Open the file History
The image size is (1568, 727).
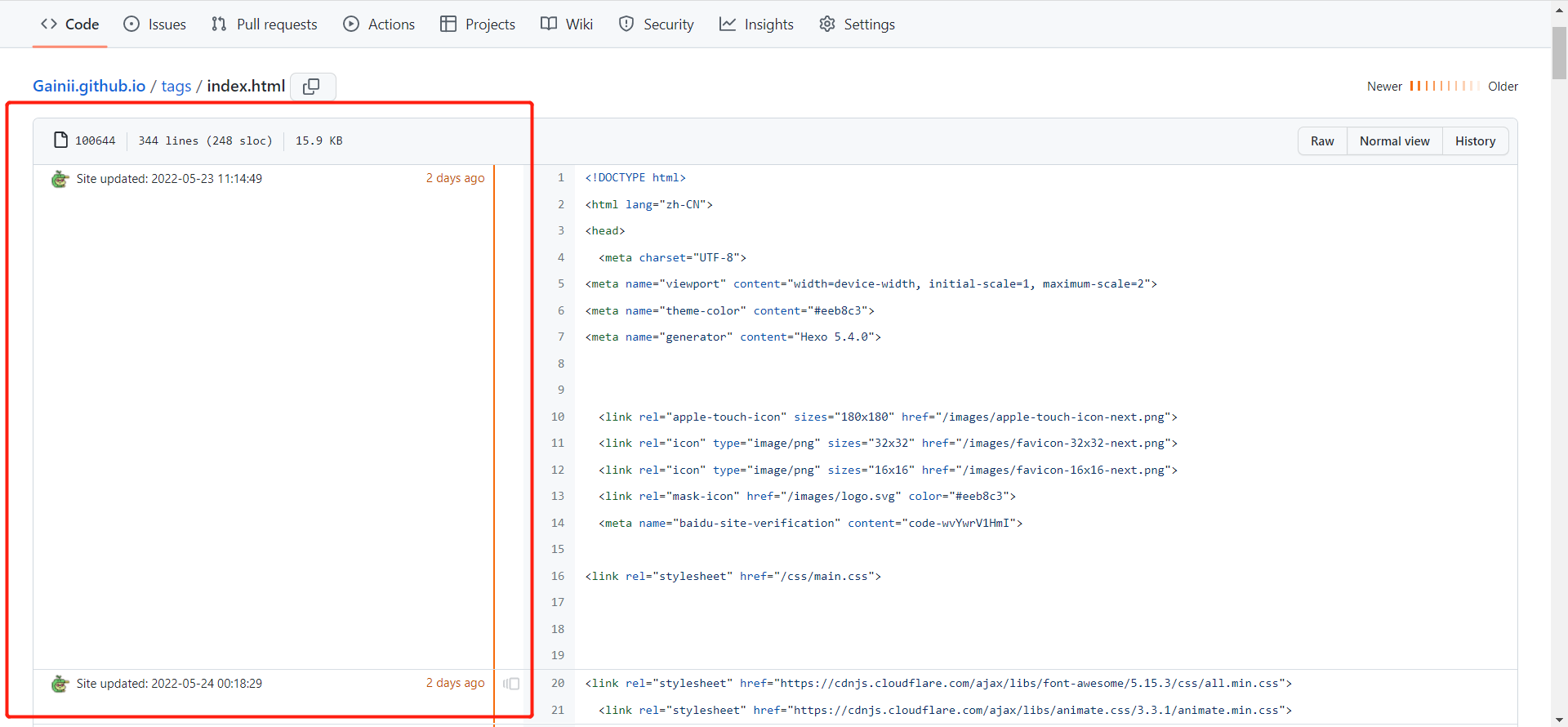[x=1475, y=140]
